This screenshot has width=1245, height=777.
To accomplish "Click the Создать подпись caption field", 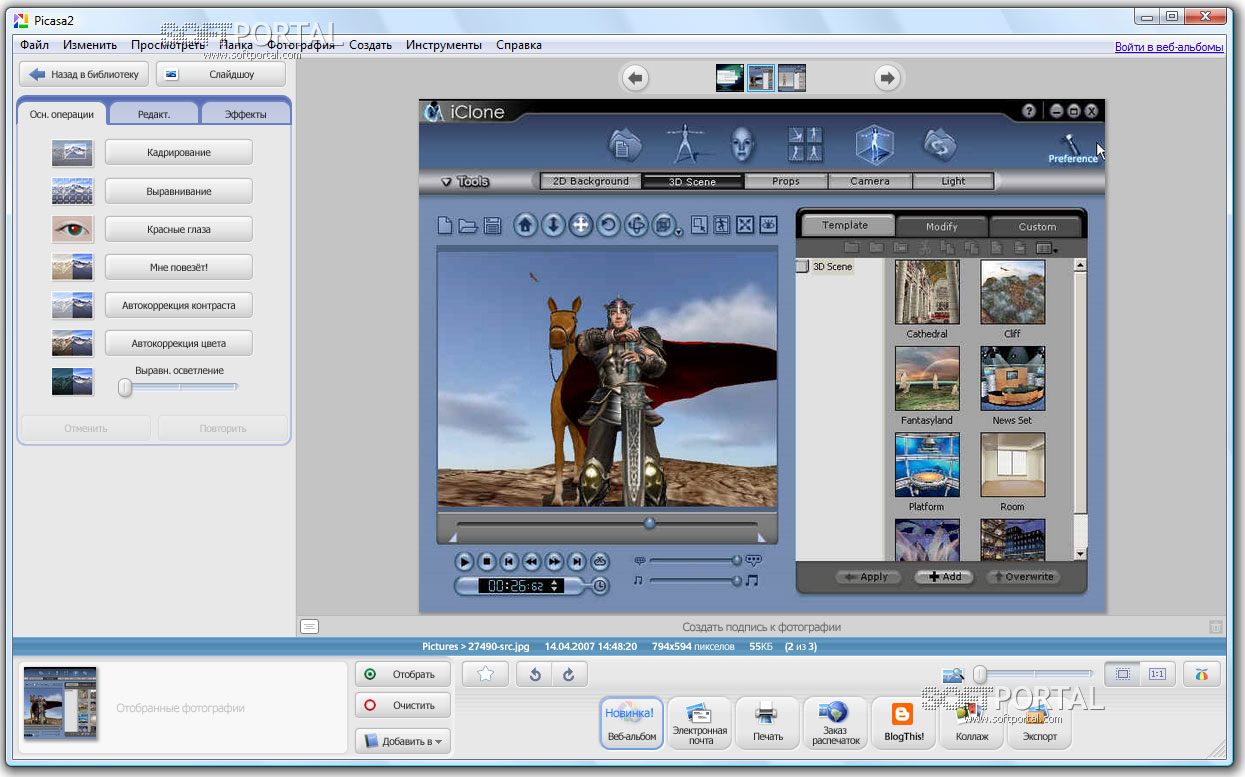I will [x=761, y=627].
